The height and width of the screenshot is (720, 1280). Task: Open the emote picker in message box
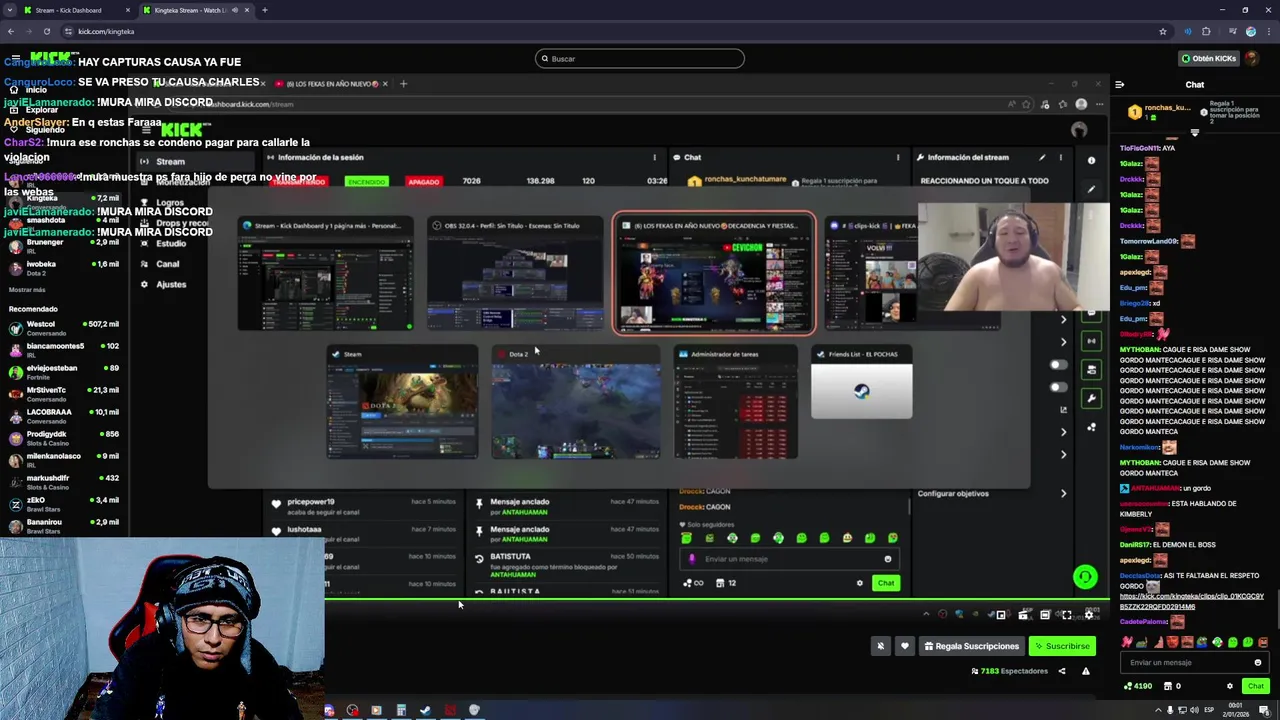[1258, 662]
